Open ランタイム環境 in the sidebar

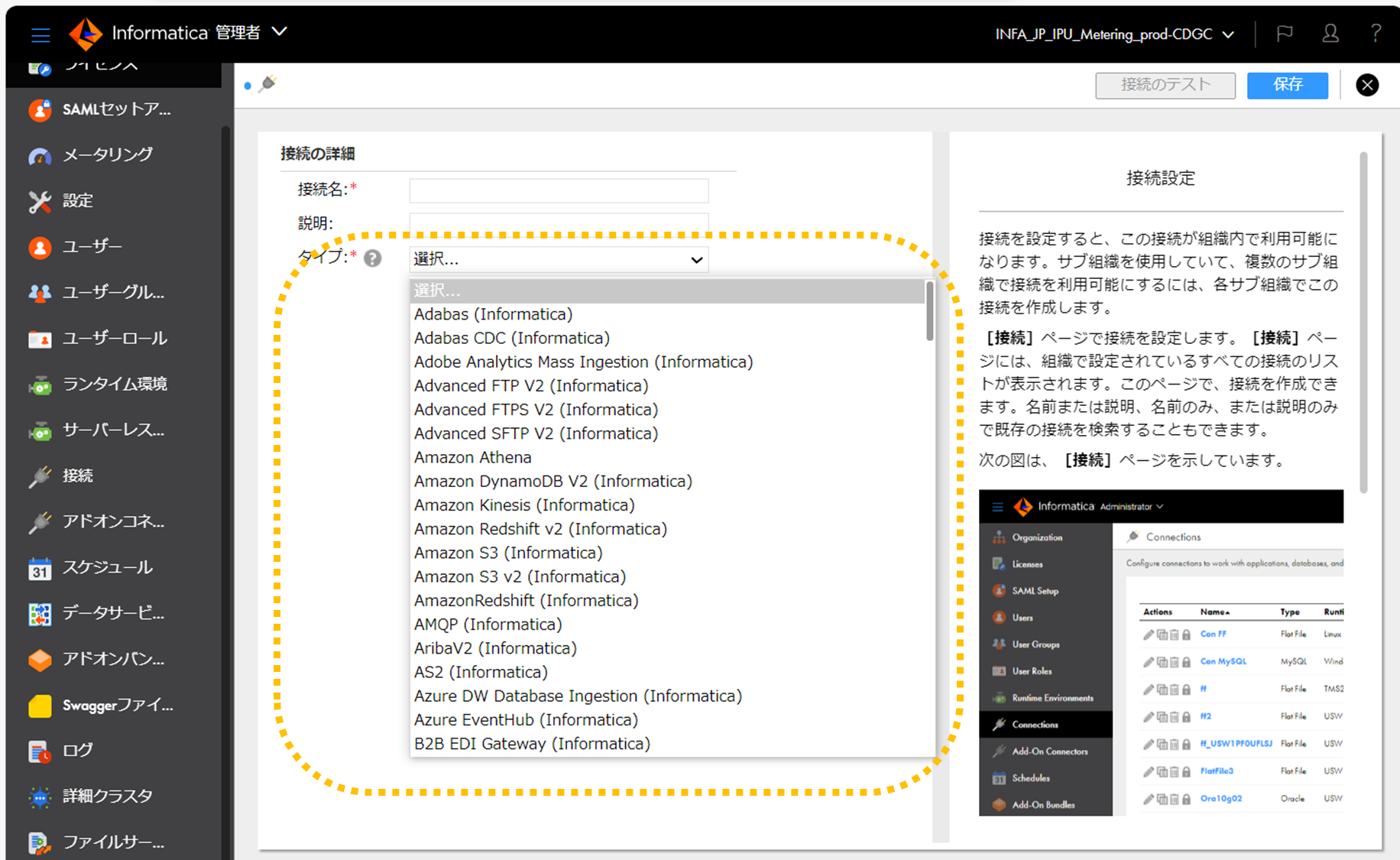point(115,384)
